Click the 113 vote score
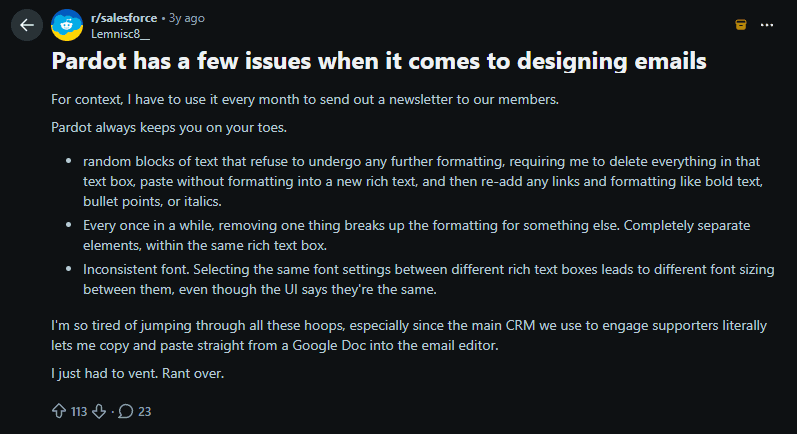Image resolution: width=797 pixels, height=434 pixels. tap(79, 412)
